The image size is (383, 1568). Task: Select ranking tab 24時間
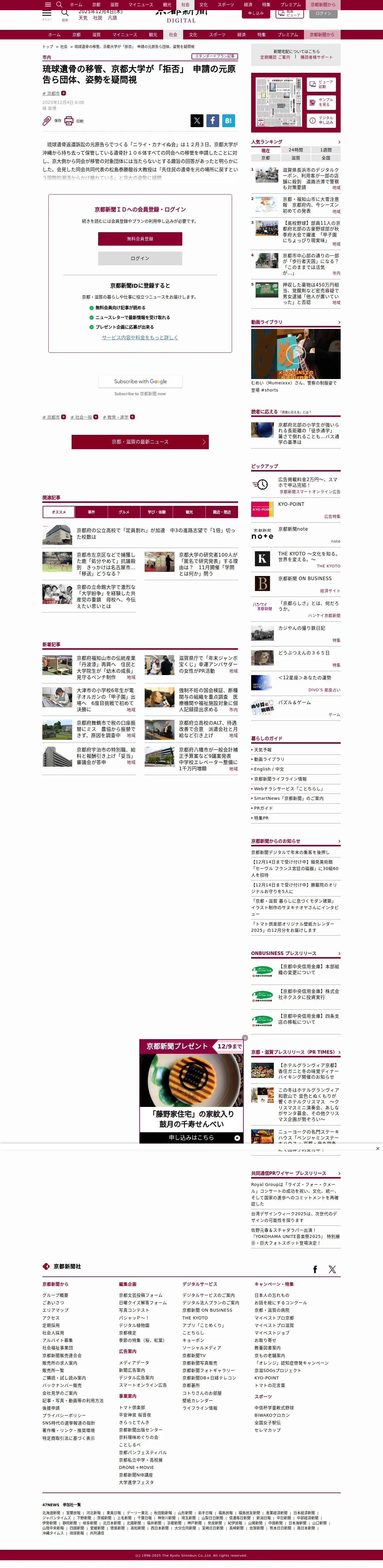[x=296, y=150]
